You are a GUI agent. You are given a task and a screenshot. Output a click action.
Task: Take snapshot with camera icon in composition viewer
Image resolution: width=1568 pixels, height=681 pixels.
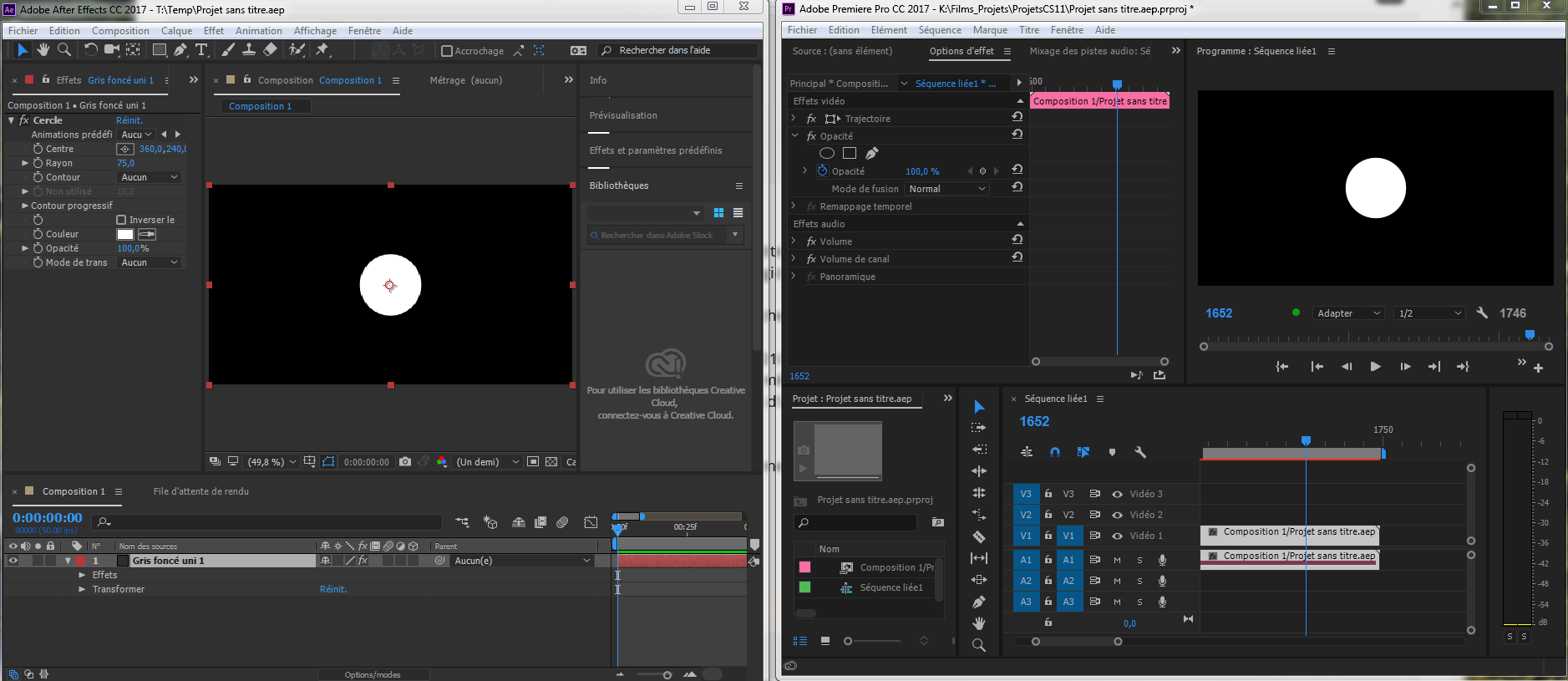pos(405,461)
